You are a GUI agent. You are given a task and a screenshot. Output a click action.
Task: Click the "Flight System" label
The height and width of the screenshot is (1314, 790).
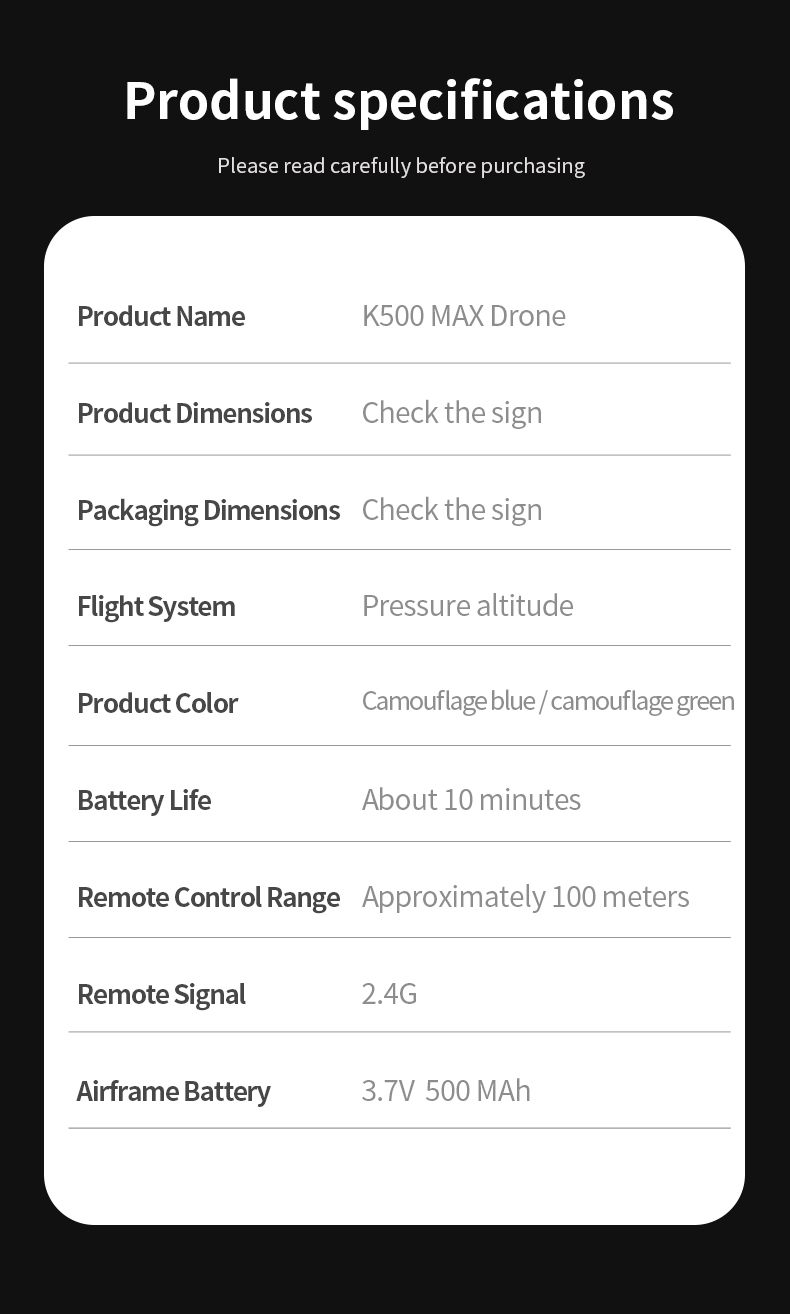(156, 606)
